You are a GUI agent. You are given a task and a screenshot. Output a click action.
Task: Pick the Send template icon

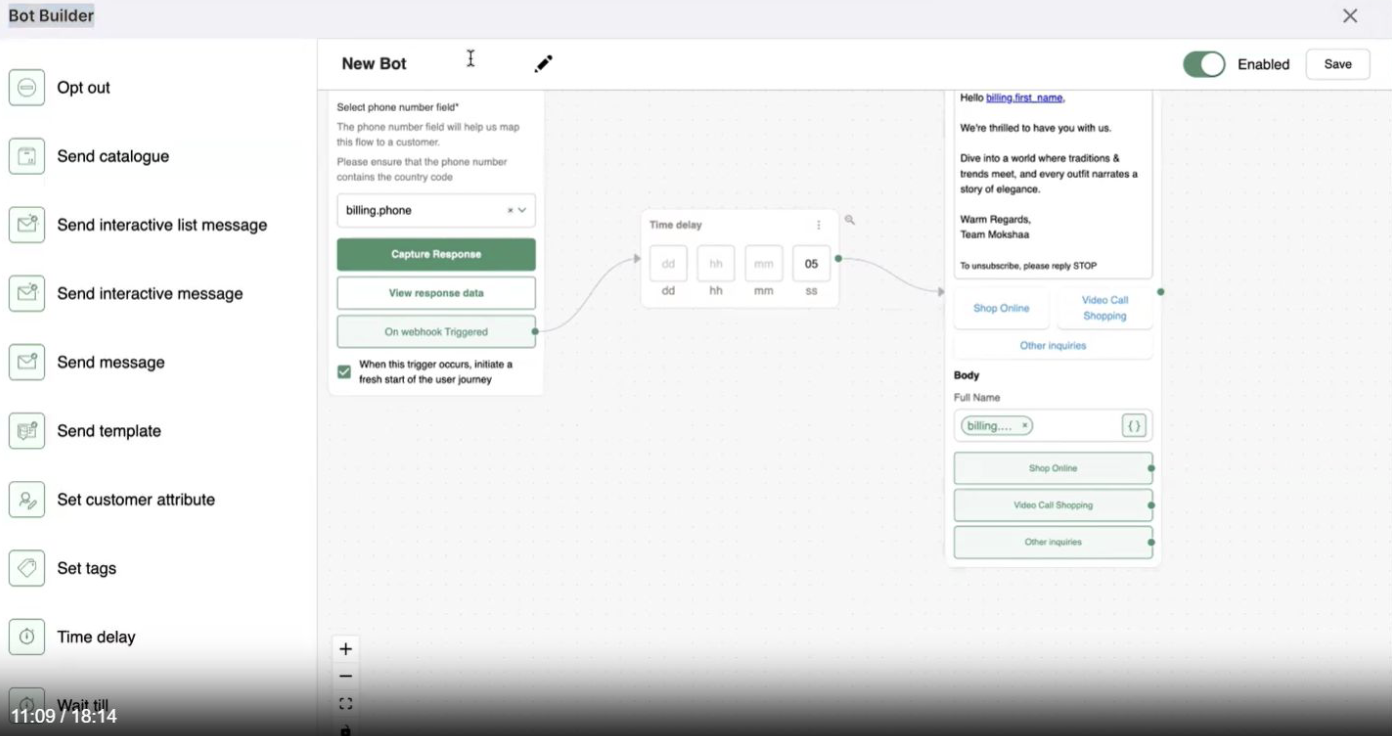tap(27, 431)
